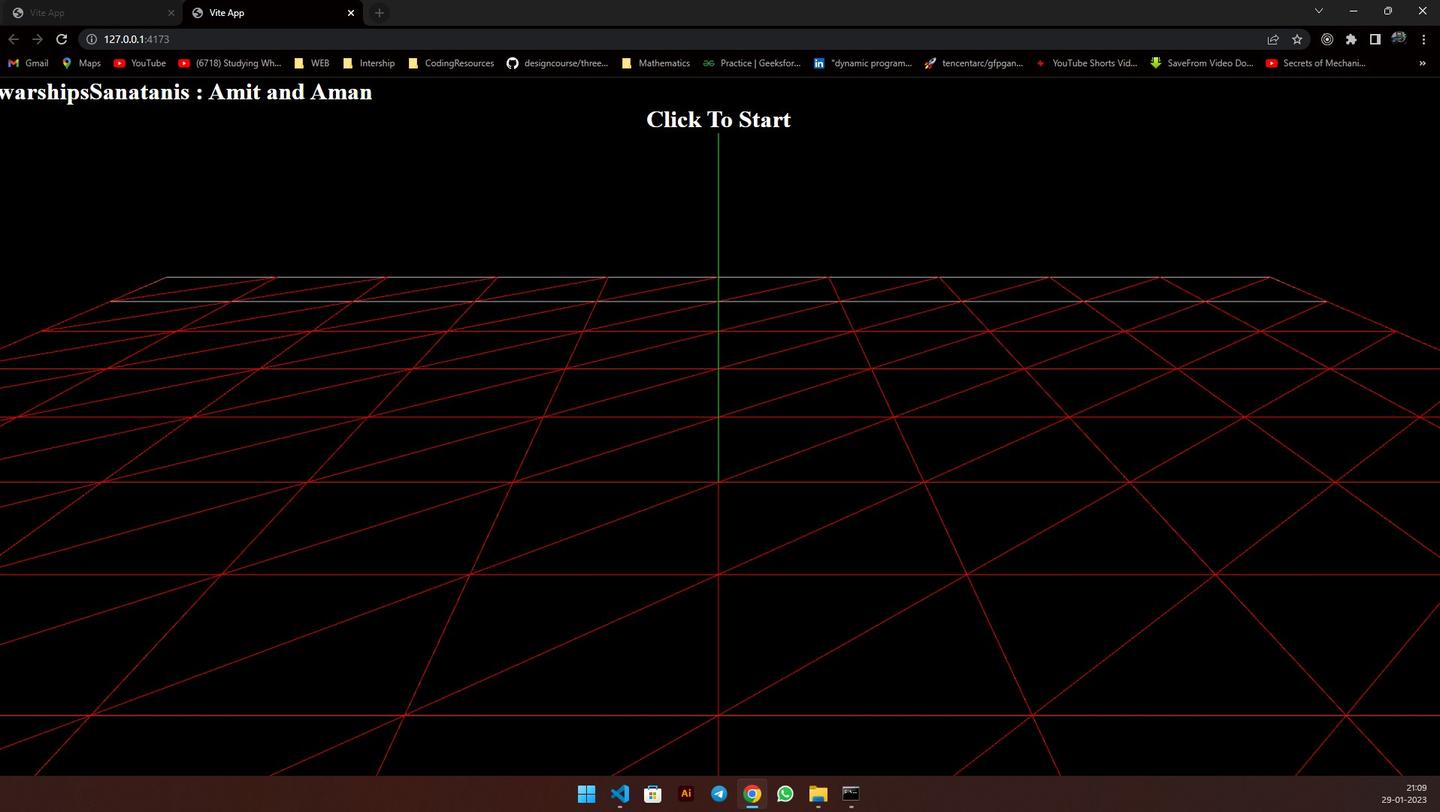The width and height of the screenshot is (1440, 812).
Task: Open the clock showing 21:09 29-01-2023
Action: pos(1404,794)
